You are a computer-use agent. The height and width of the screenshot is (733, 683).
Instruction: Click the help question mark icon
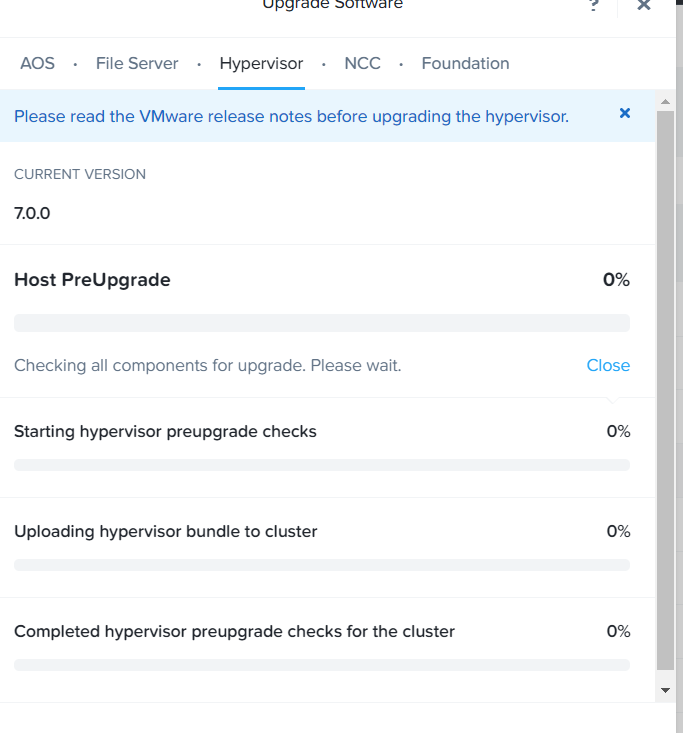tap(594, 5)
